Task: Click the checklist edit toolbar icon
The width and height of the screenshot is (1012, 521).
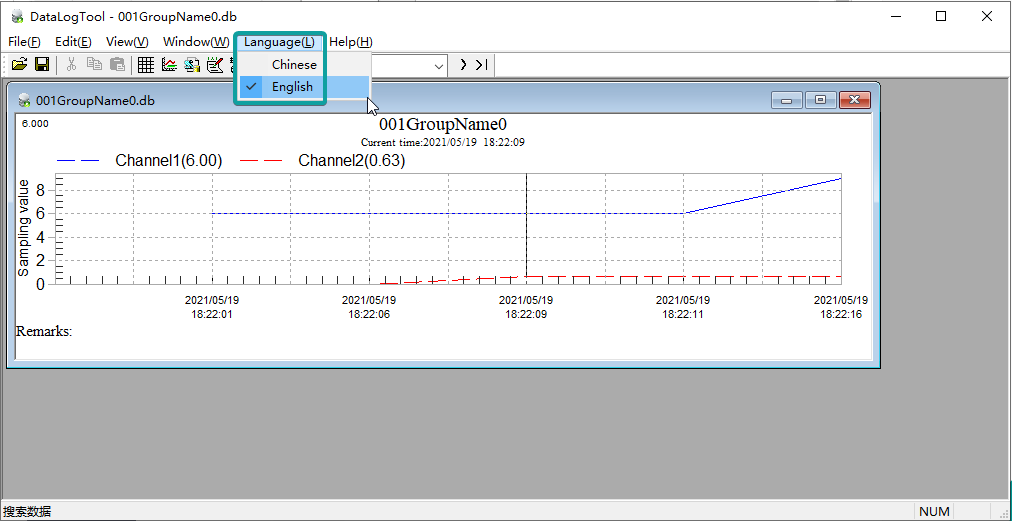Action: (215, 65)
